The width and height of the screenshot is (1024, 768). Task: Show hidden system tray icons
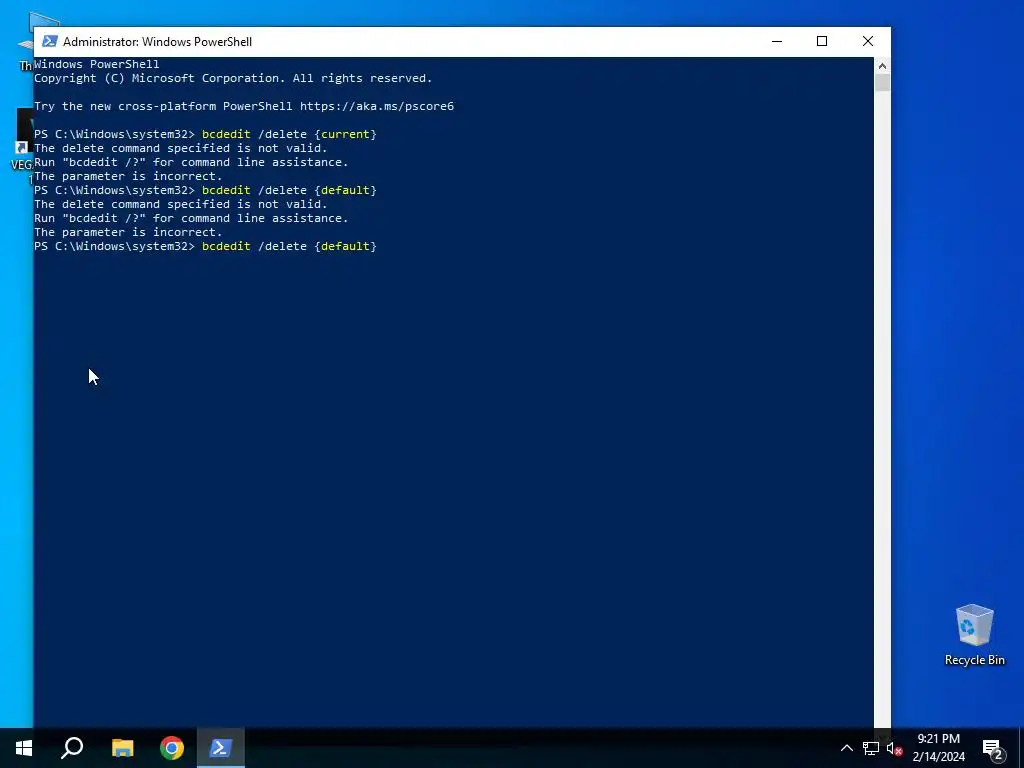point(846,748)
